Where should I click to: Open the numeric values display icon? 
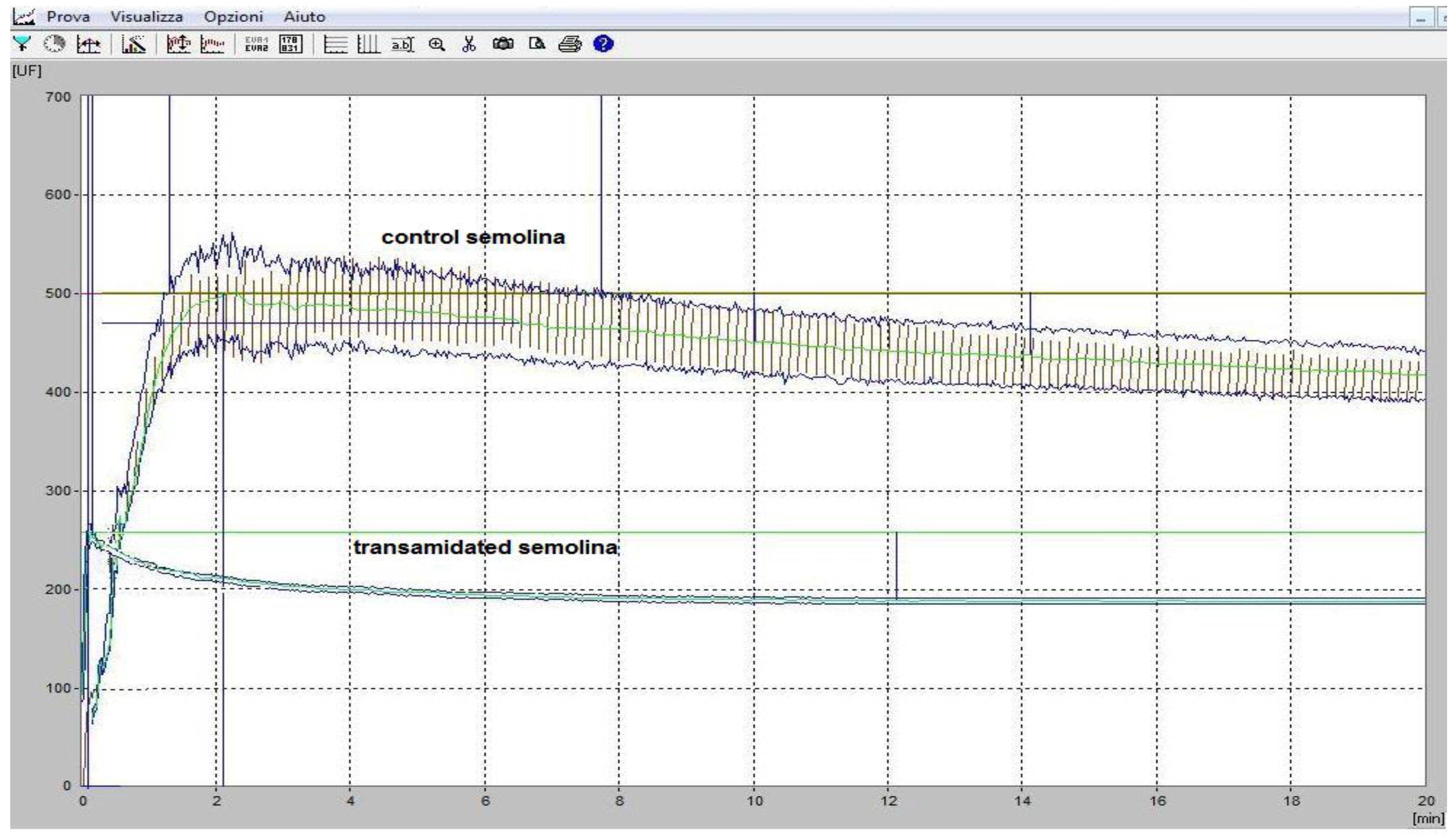(x=291, y=44)
